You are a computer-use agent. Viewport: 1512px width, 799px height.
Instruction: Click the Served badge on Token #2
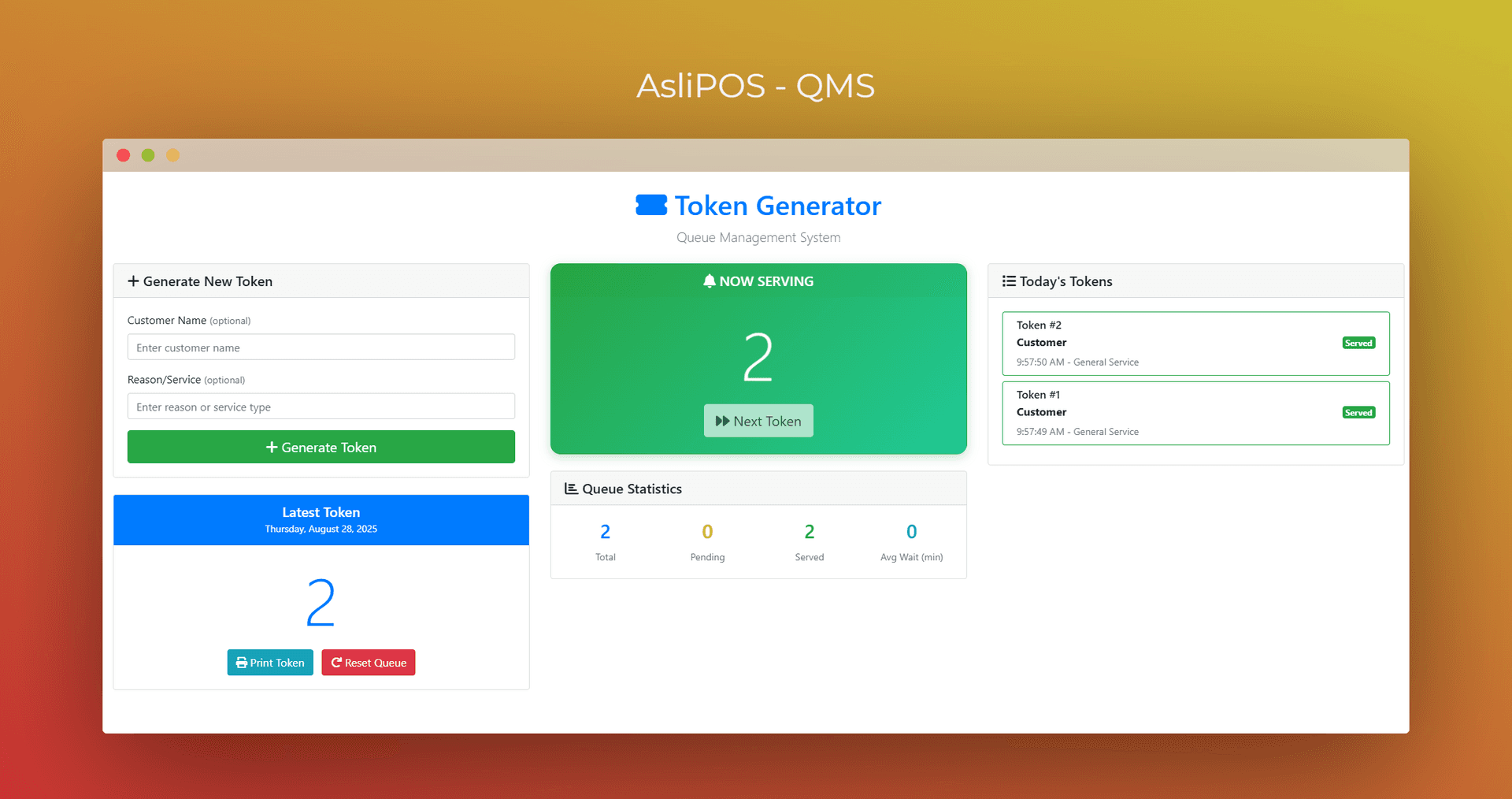click(x=1358, y=343)
